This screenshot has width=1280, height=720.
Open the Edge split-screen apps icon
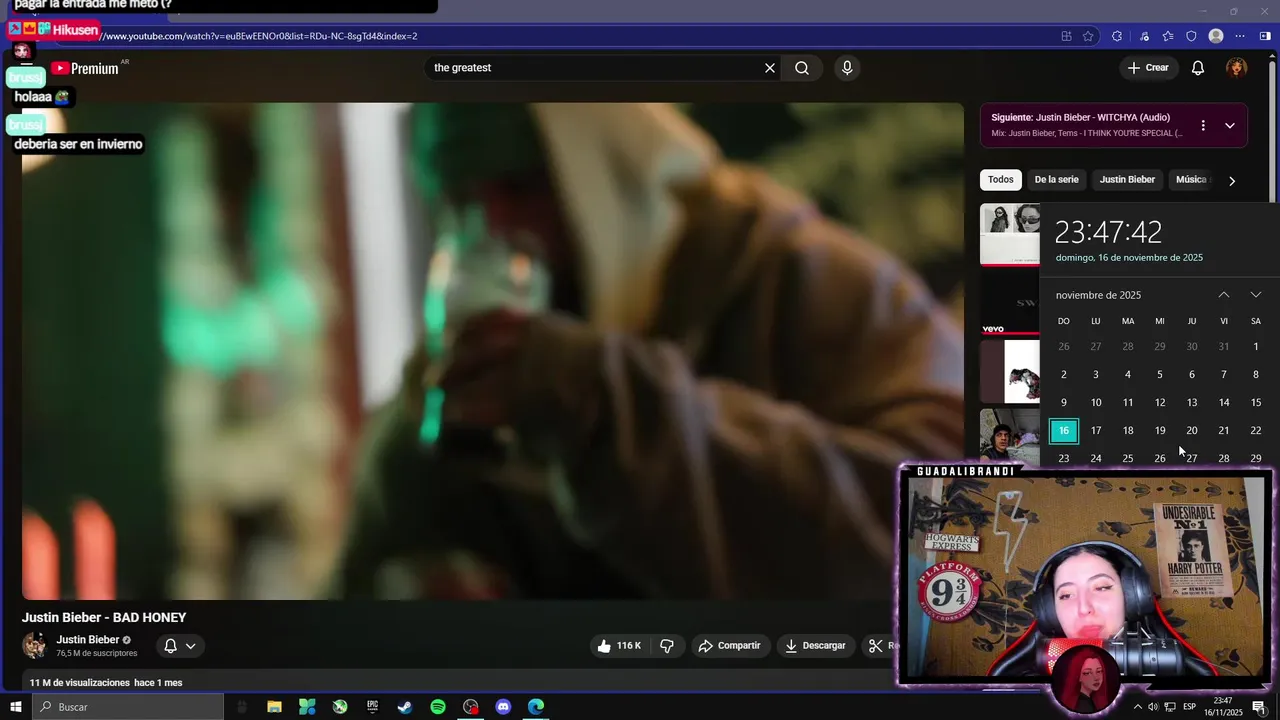pyautogui.click(x=1066, y=36)
